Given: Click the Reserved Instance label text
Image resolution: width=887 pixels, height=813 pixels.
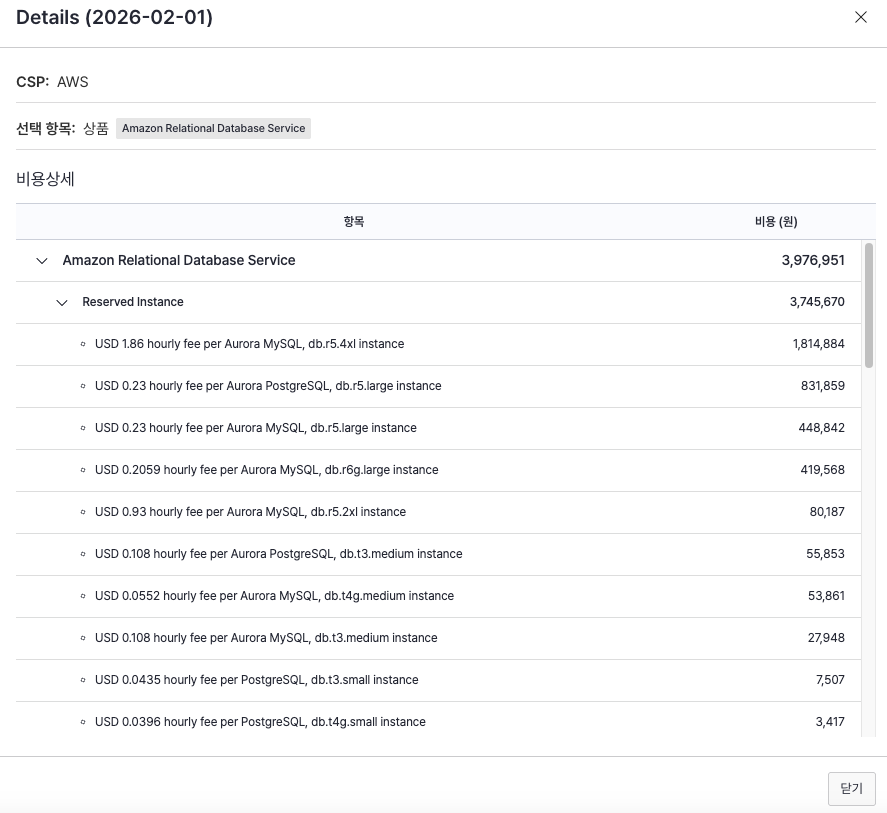Looking at the screenshot, I should click(133, 302).
